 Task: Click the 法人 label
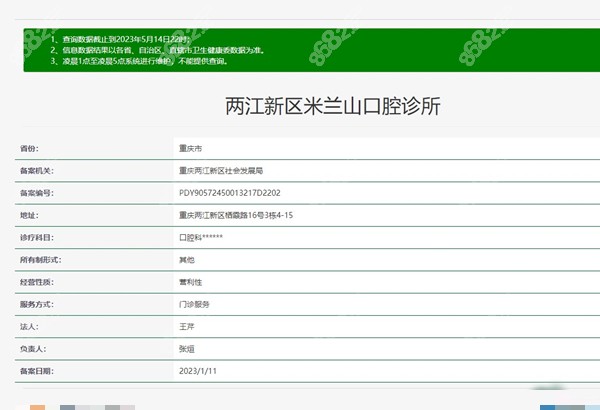(x=29, y=327)
